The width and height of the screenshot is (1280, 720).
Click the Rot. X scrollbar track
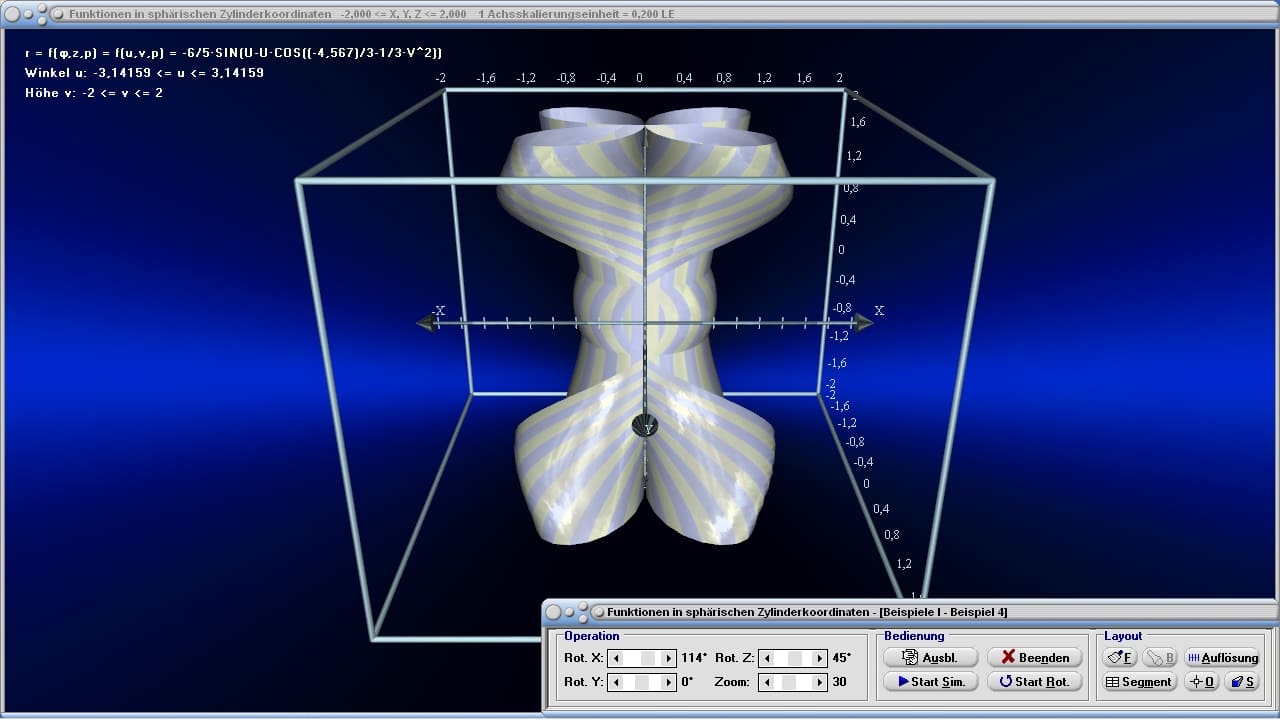tap(632, 658)
